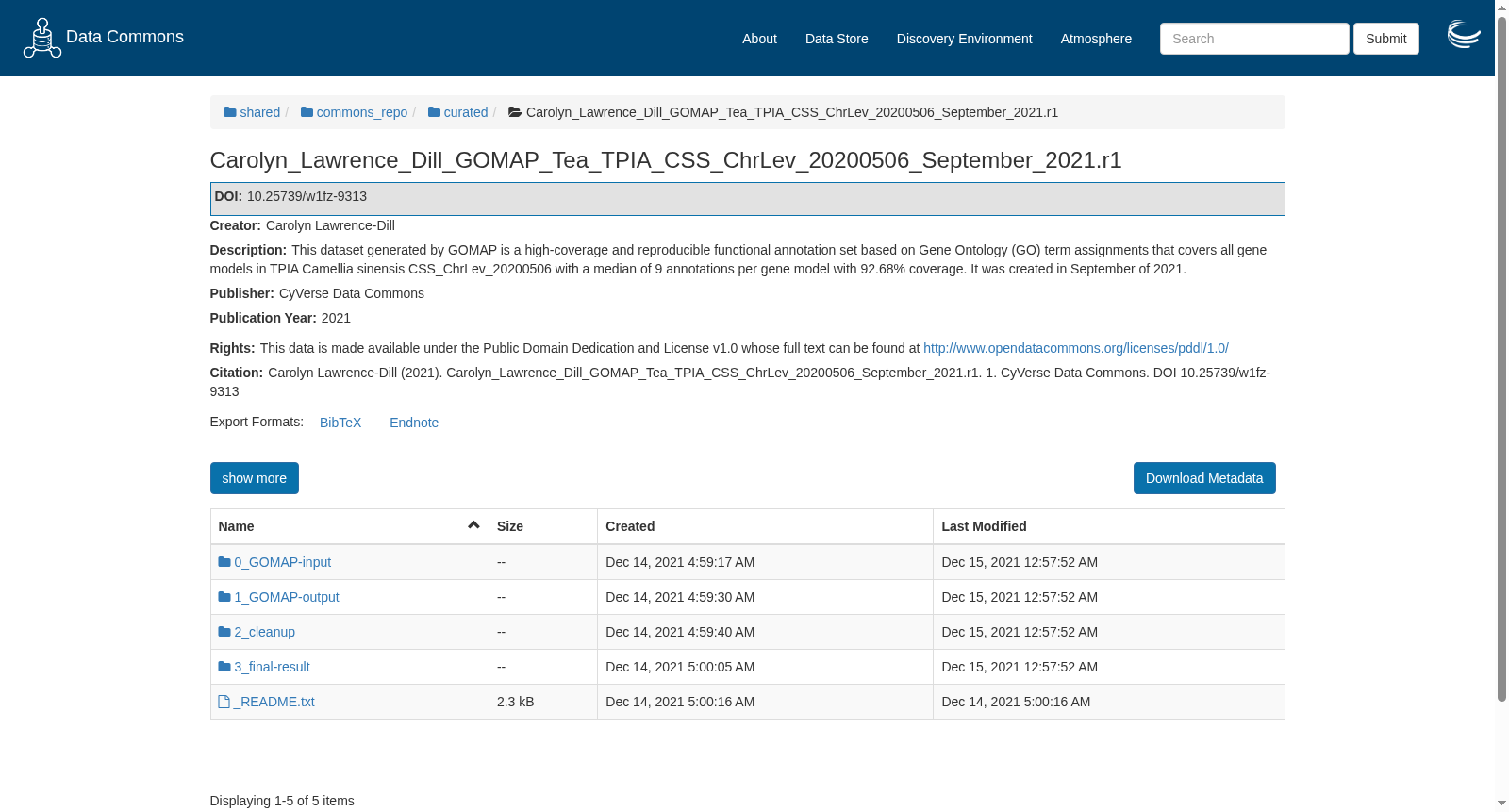Click the DOI value 10.25739/w1fz-9313
This screenshot has height=812, width=1509.
tap(307, 196)
